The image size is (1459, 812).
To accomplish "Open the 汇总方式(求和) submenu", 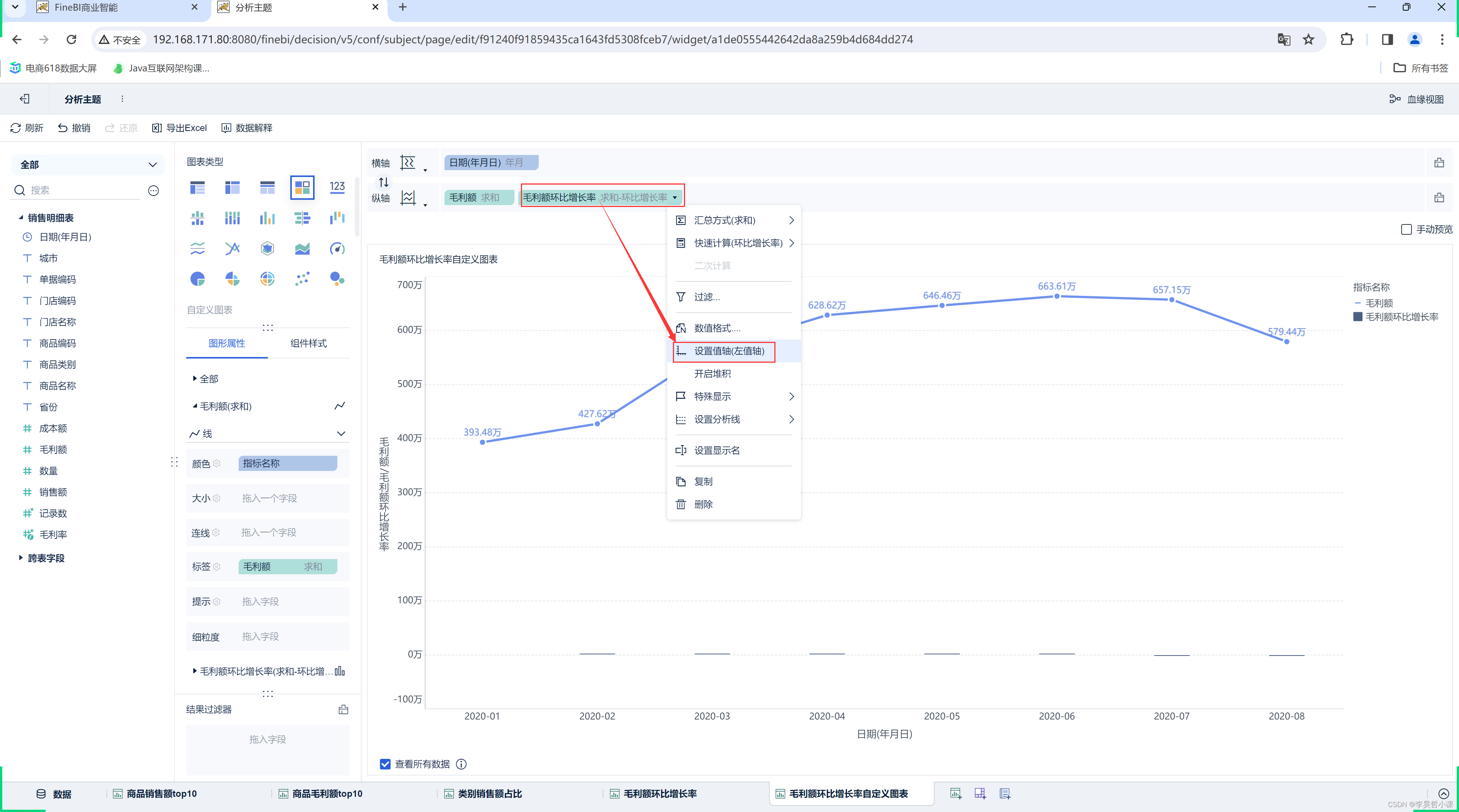I will click(x=734, y=220).
